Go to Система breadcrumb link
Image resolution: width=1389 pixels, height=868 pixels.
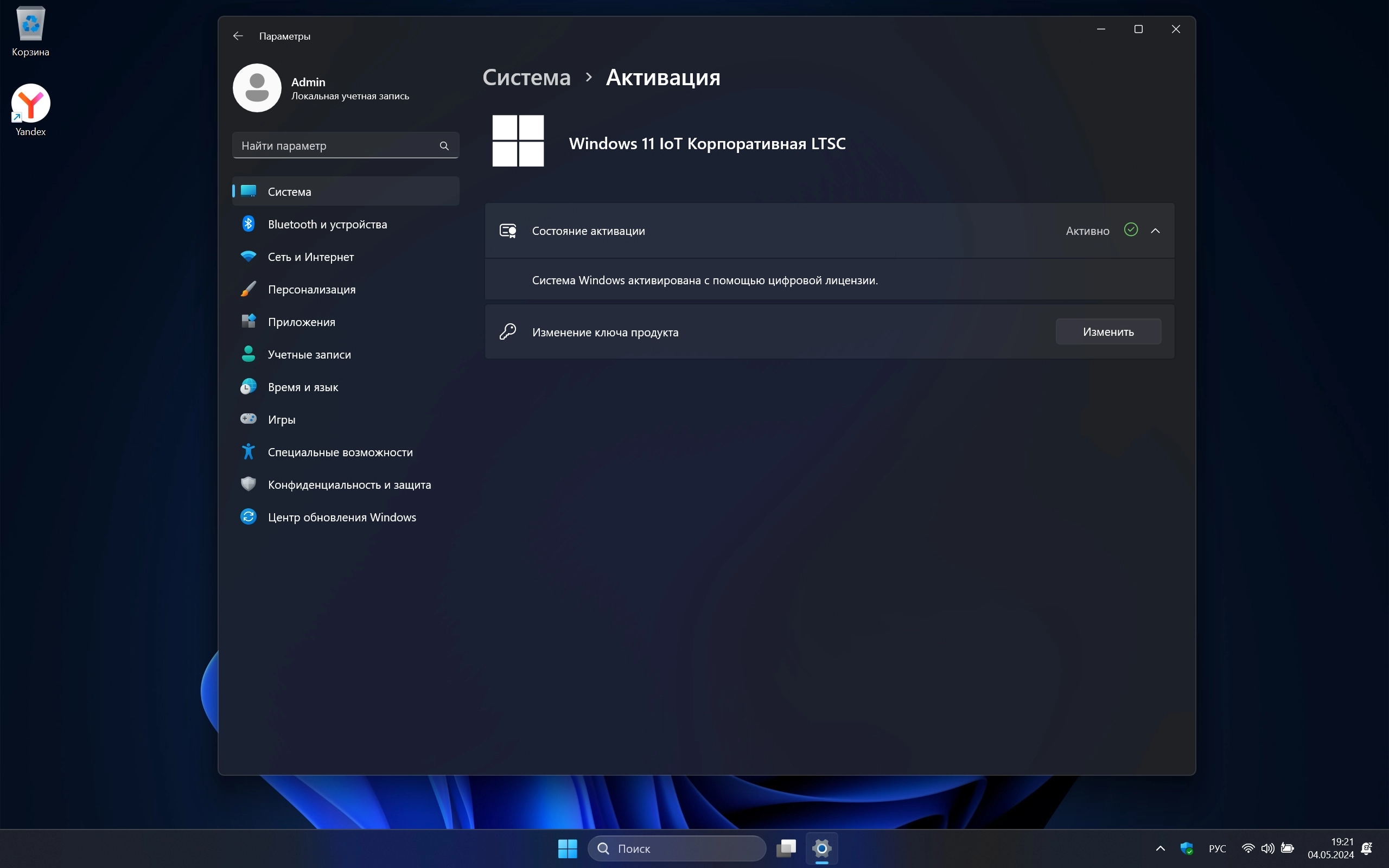point(526,78)
